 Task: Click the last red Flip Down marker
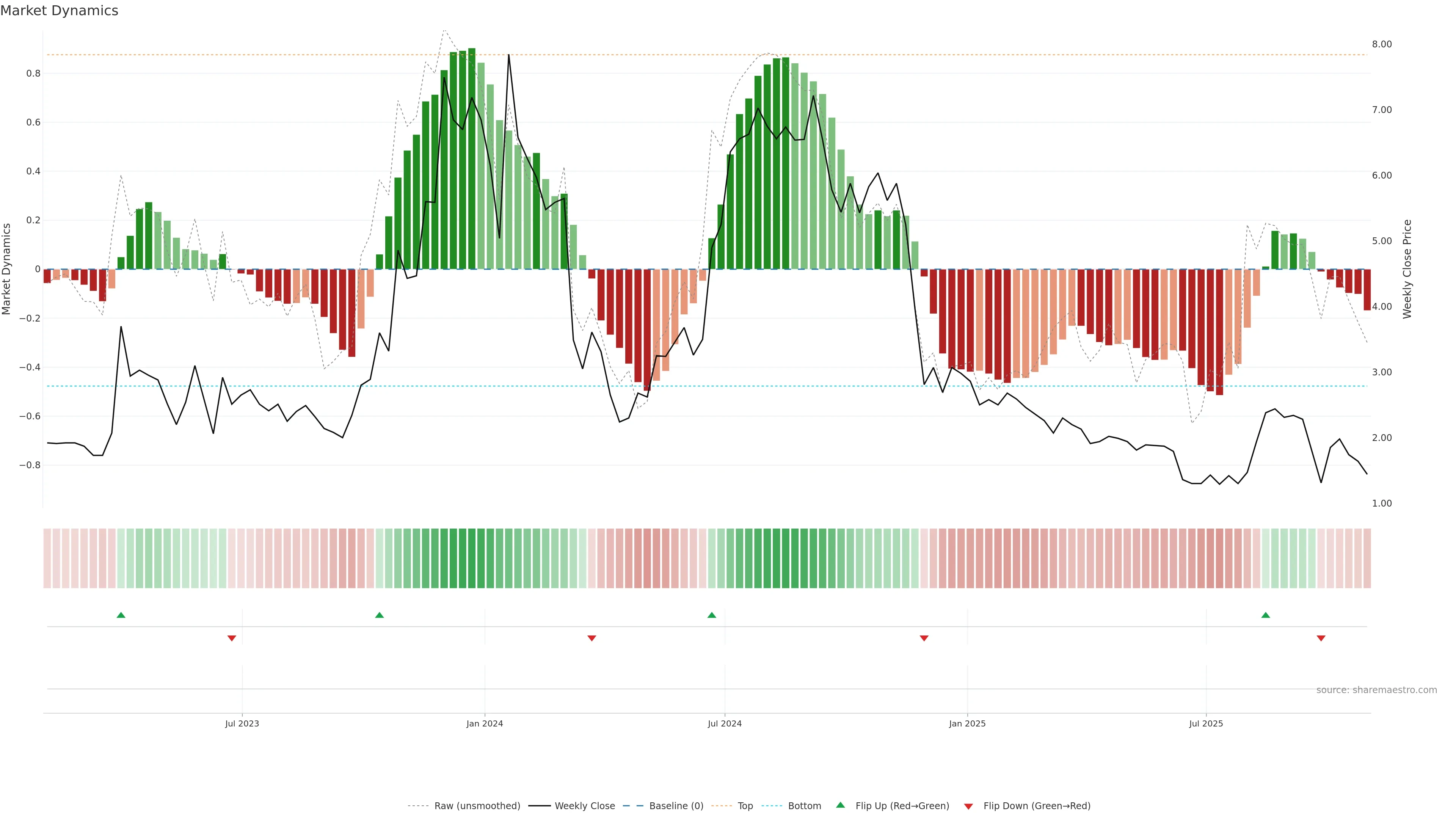tap(1321, 638)
